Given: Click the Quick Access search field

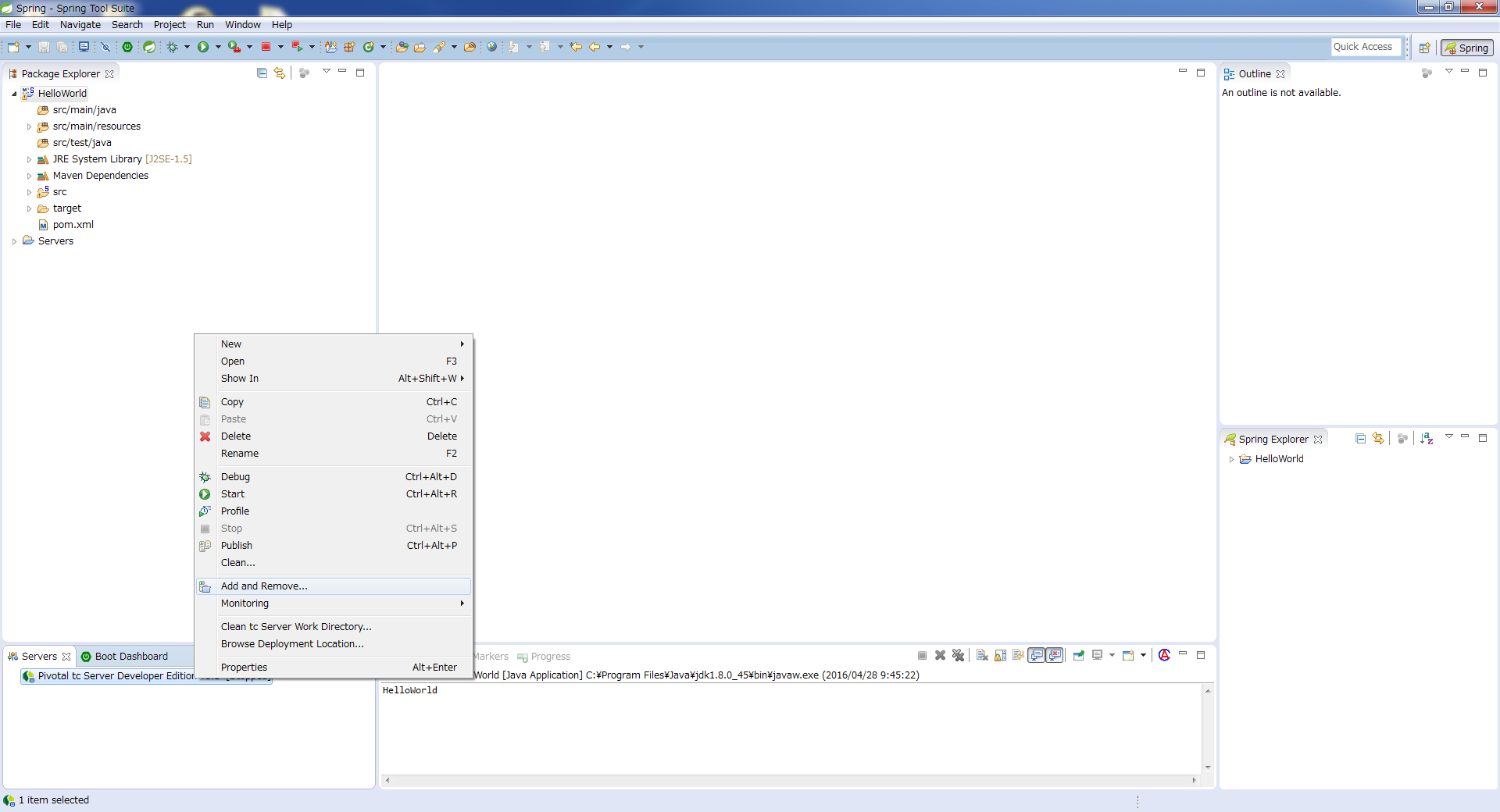Looking at the screenshot, I should [x=1363, y=47].
